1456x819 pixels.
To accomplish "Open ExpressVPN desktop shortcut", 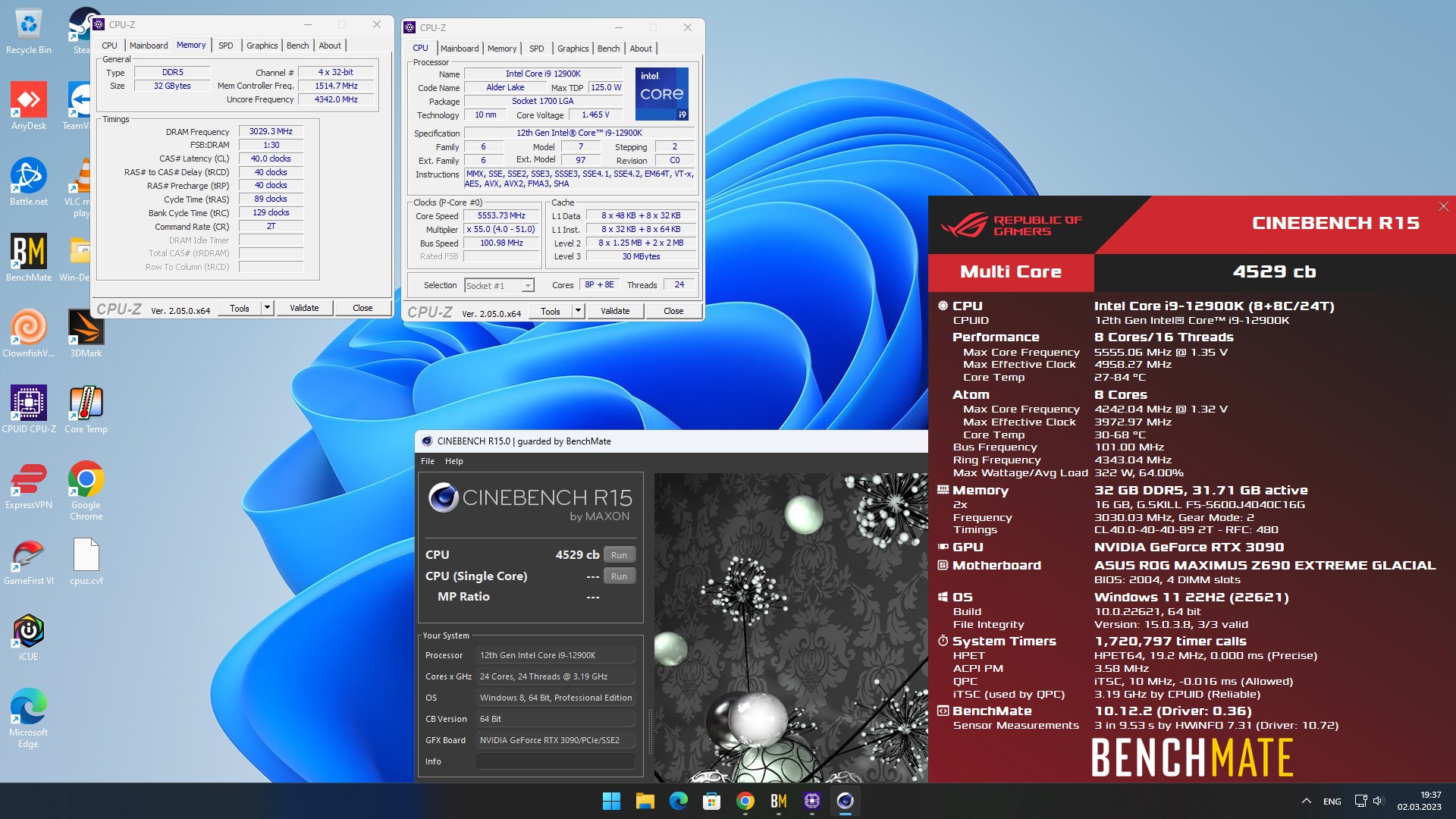I will (x=28, y=485).
